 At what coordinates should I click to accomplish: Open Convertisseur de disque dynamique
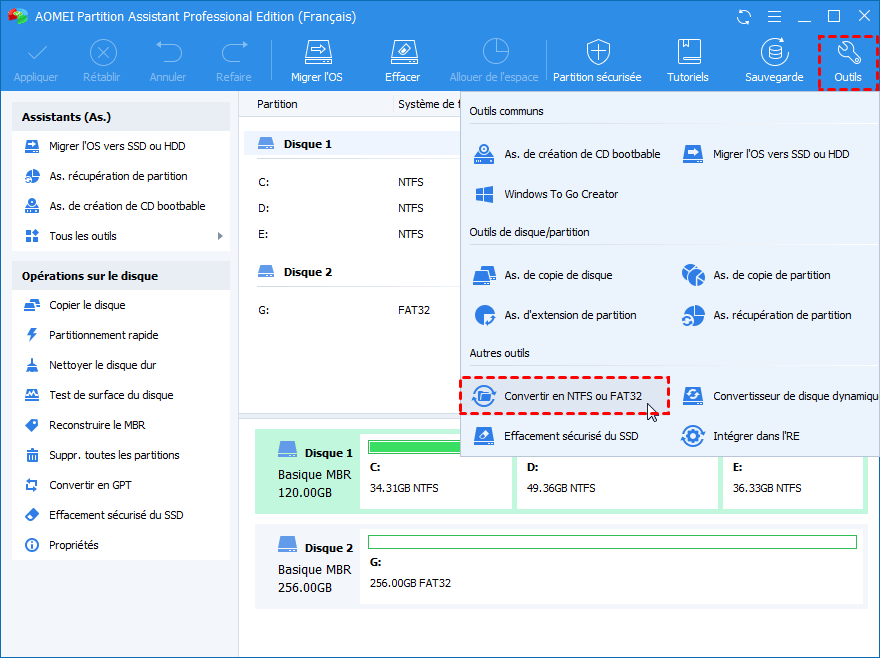point(780,396)
